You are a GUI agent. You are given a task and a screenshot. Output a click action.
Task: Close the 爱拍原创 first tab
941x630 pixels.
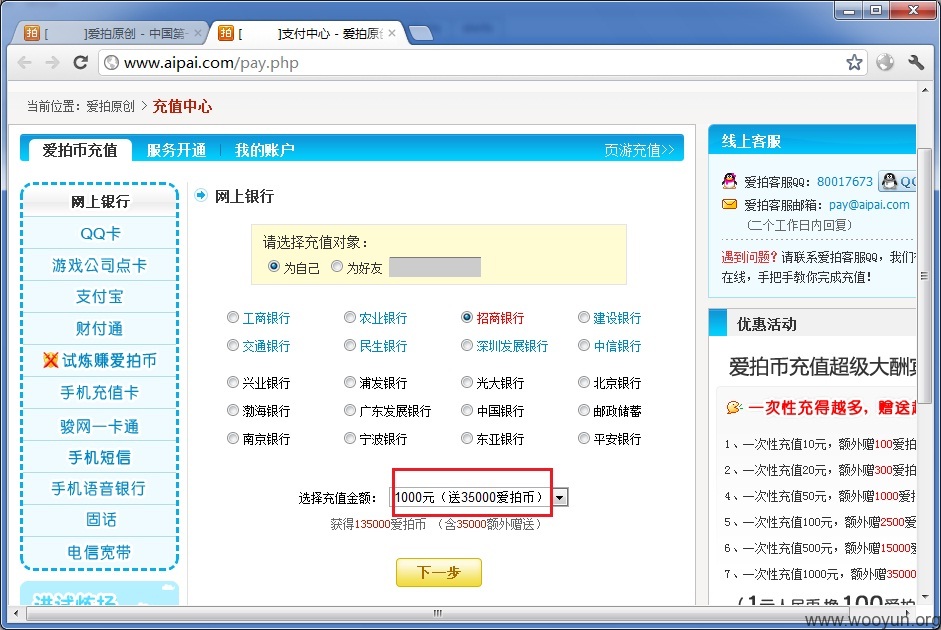click(197, 33)
